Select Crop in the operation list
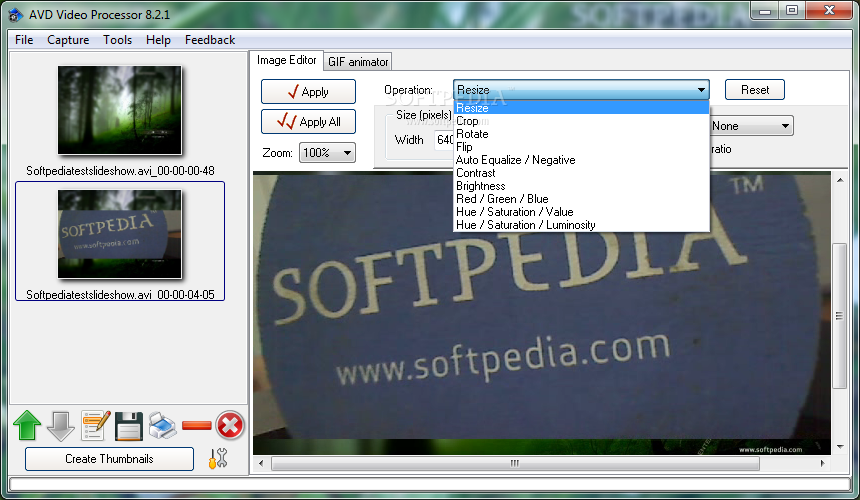The height and width of the screenshot is (500, 860). coord(581,121)
